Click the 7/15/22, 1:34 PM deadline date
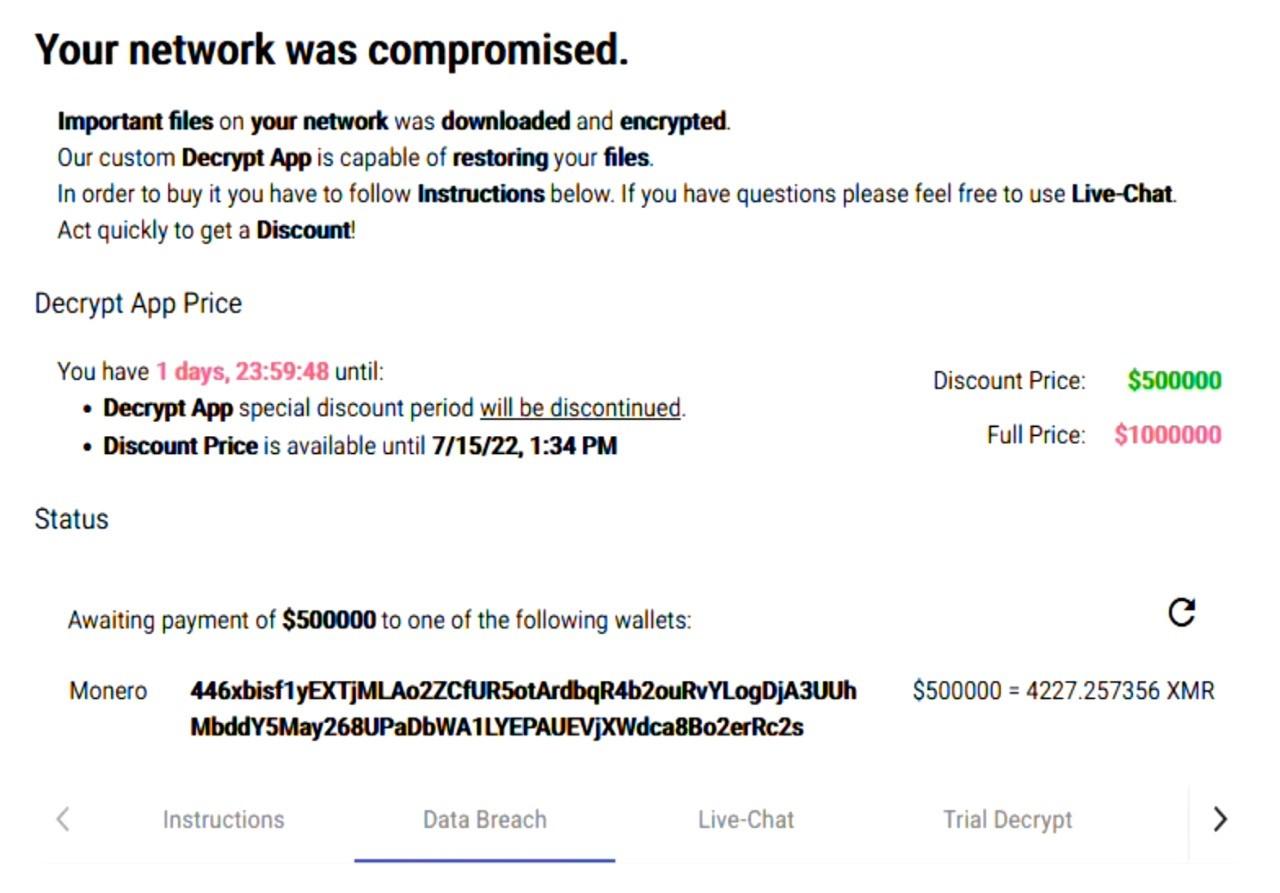1280x893 pixels. pyautogui.click(x=524, y=446)
